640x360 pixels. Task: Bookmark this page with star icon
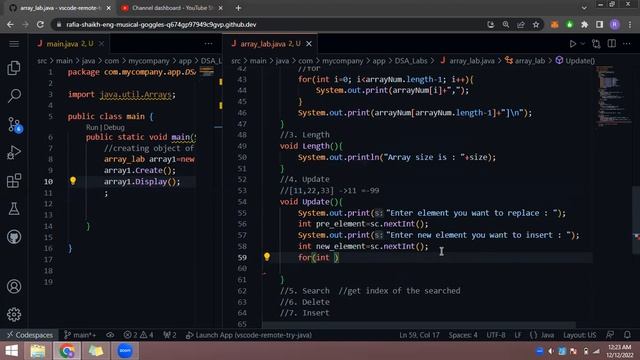[x=536, y=24]
